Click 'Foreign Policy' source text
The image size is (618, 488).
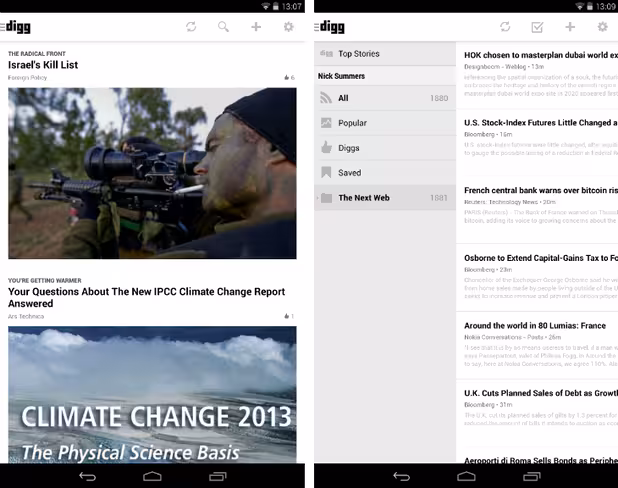tap(27, 78)
